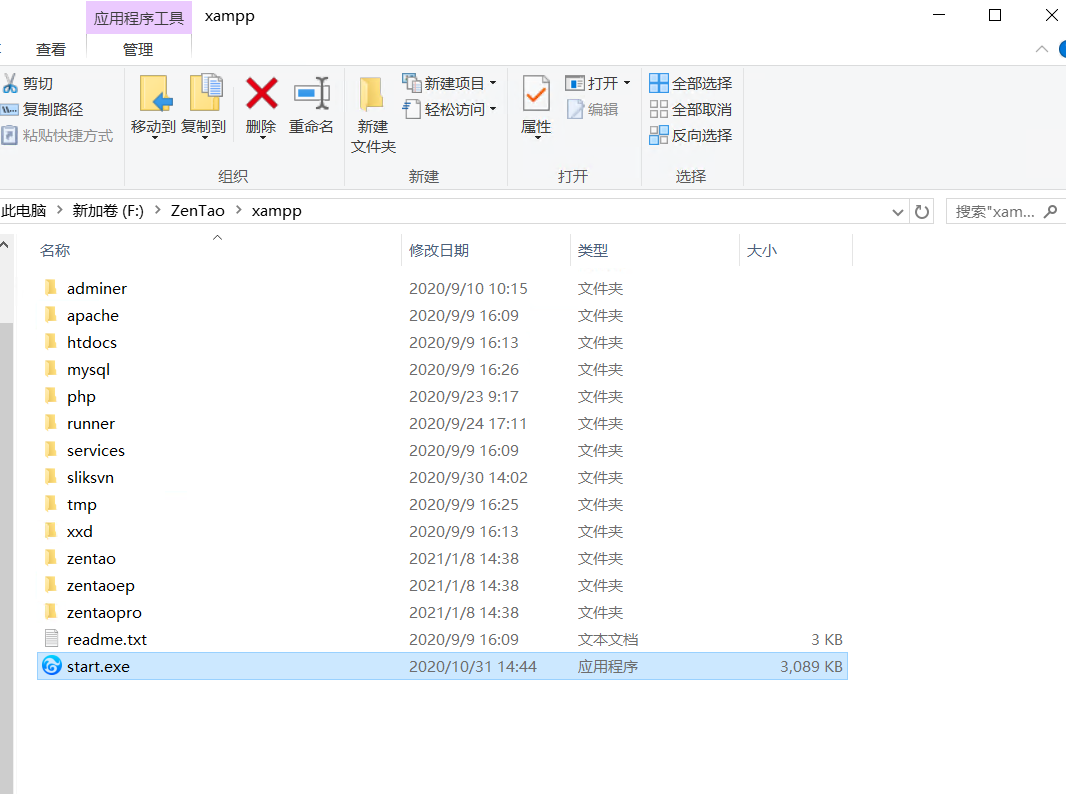Click the Cut (剪切) scissors icon

(10, 84)
